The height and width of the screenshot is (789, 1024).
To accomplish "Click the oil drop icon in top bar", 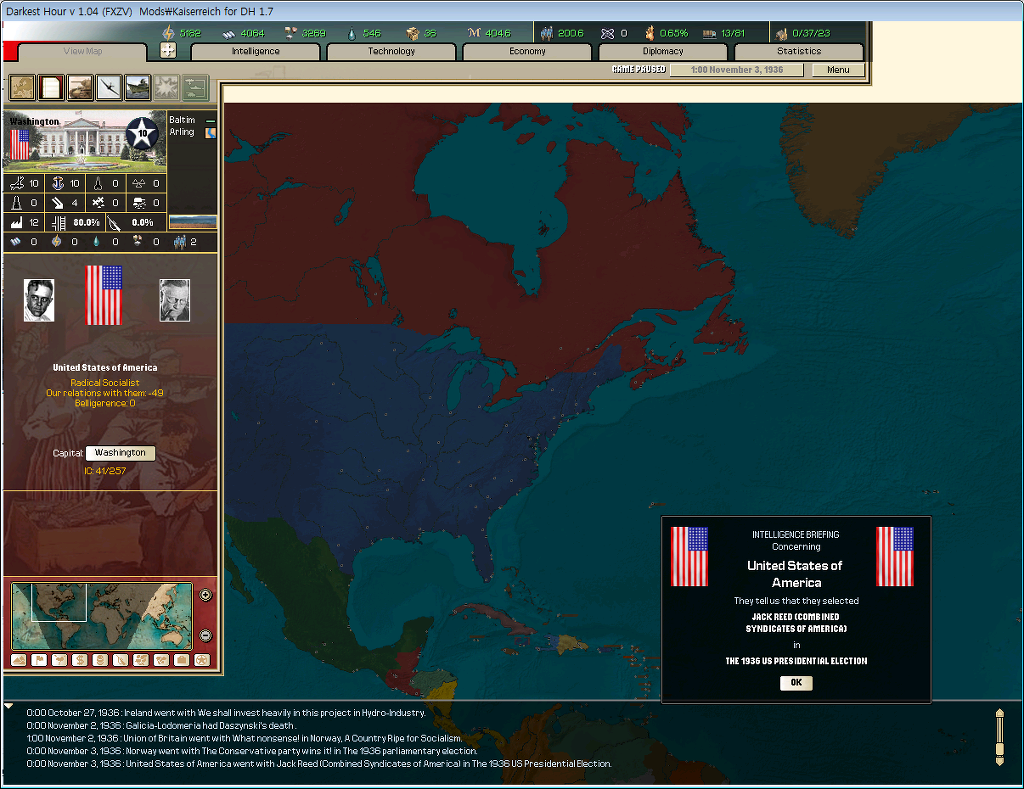I will pyautogui.click(x=352, y=33).
